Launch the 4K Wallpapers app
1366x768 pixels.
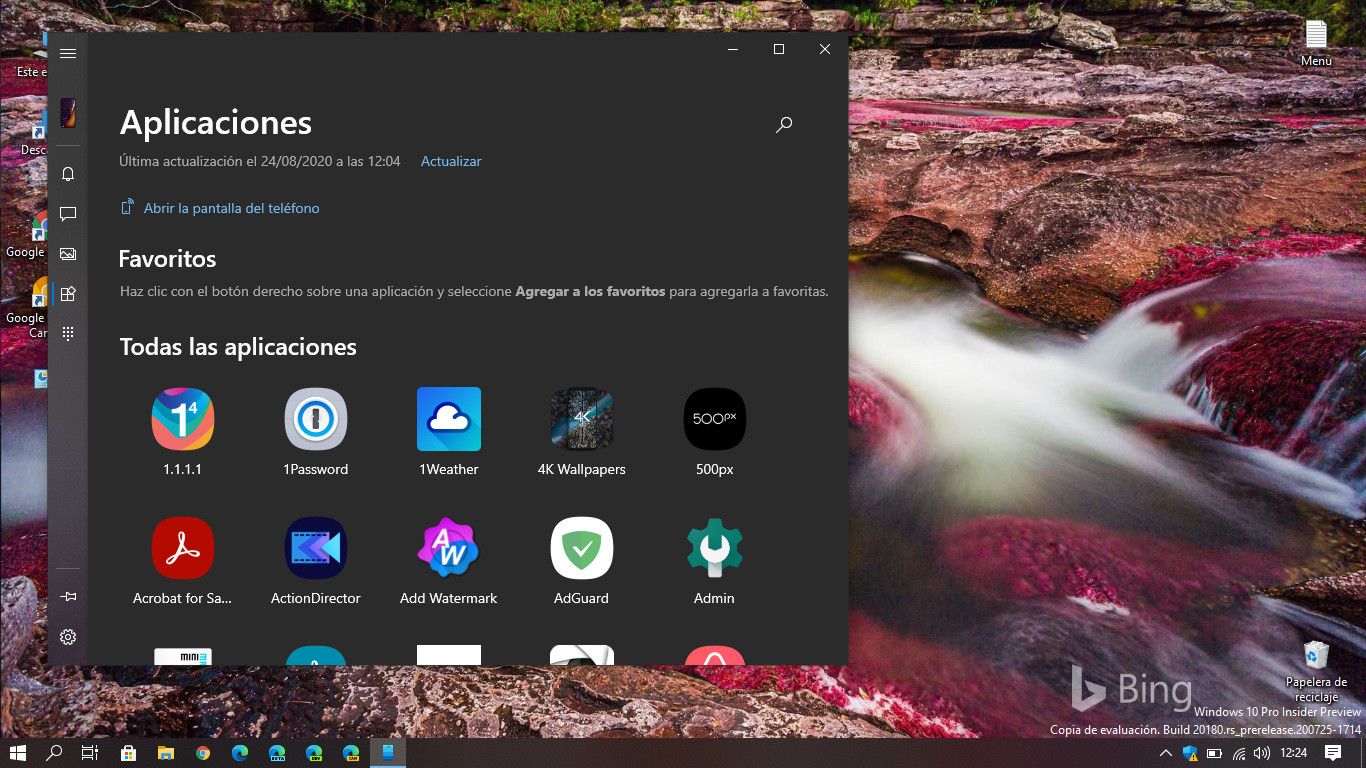[582, 432]
